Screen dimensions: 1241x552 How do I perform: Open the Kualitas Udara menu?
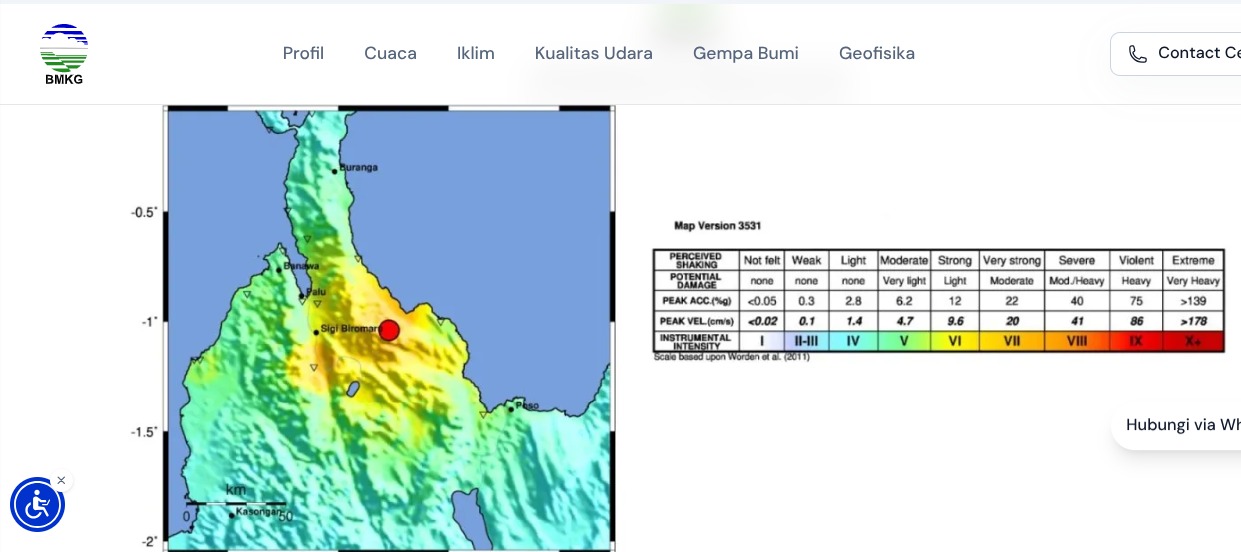pos(594,53)
